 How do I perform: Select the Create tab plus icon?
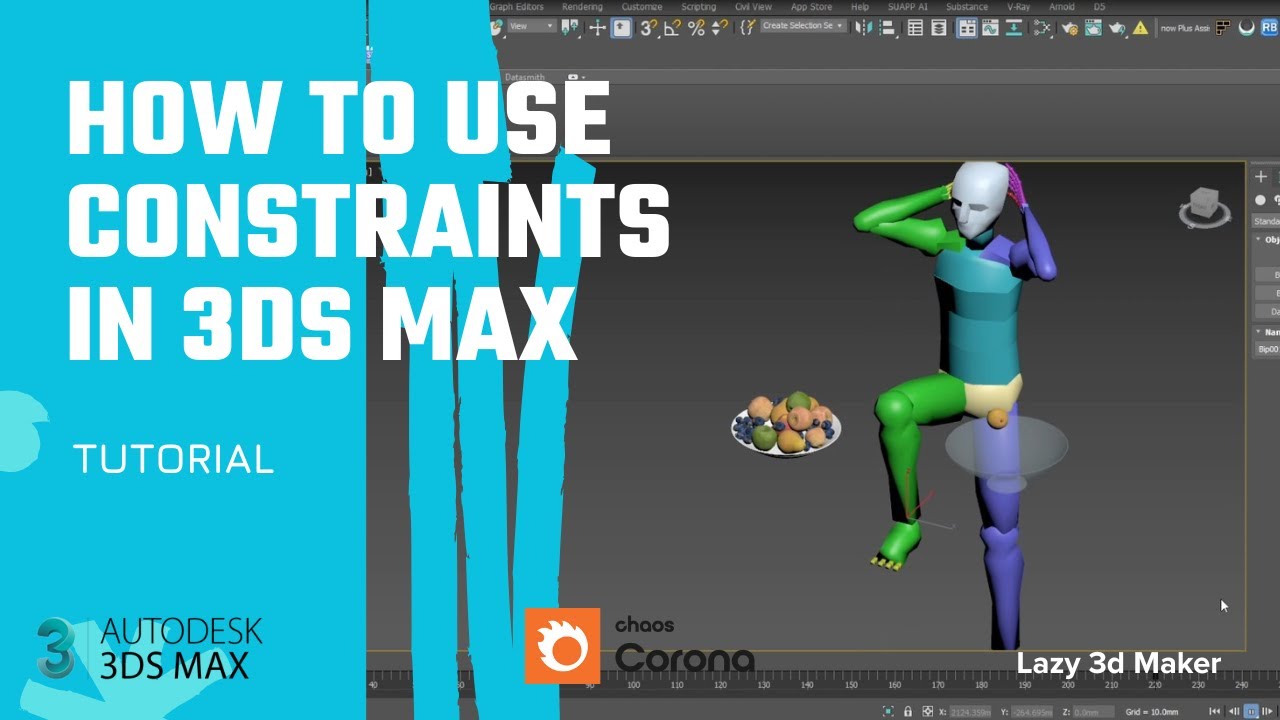[1261, 176]
